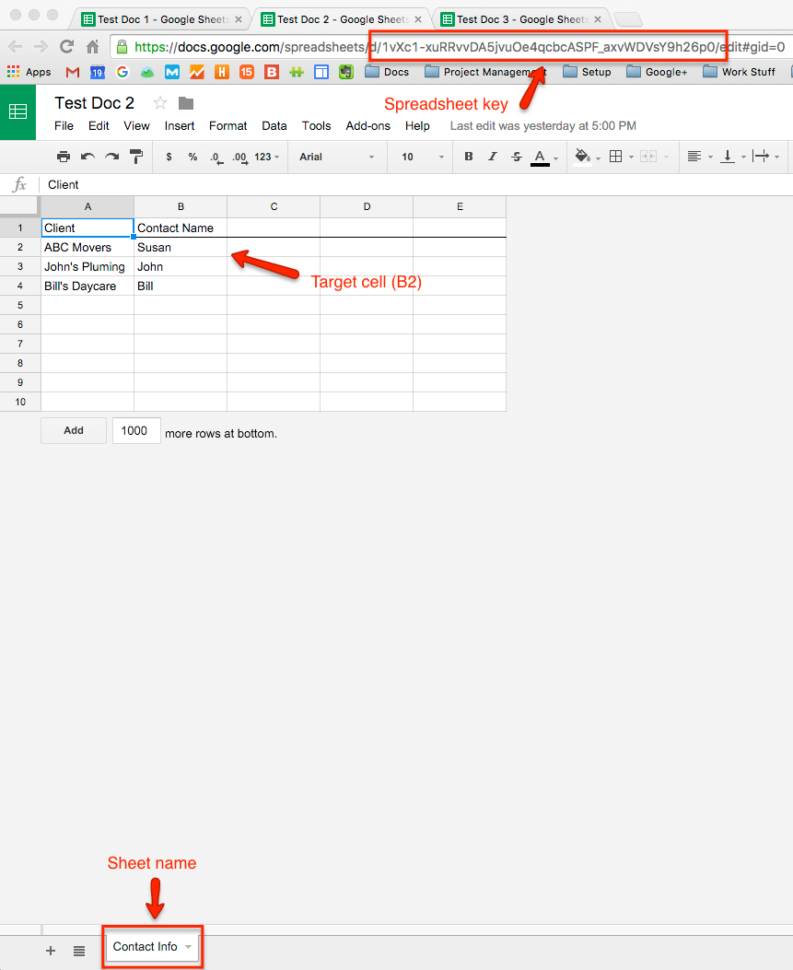Click the browser reload button
The height and width of the screenshot is (970, 793).
(x=67, y=46)
